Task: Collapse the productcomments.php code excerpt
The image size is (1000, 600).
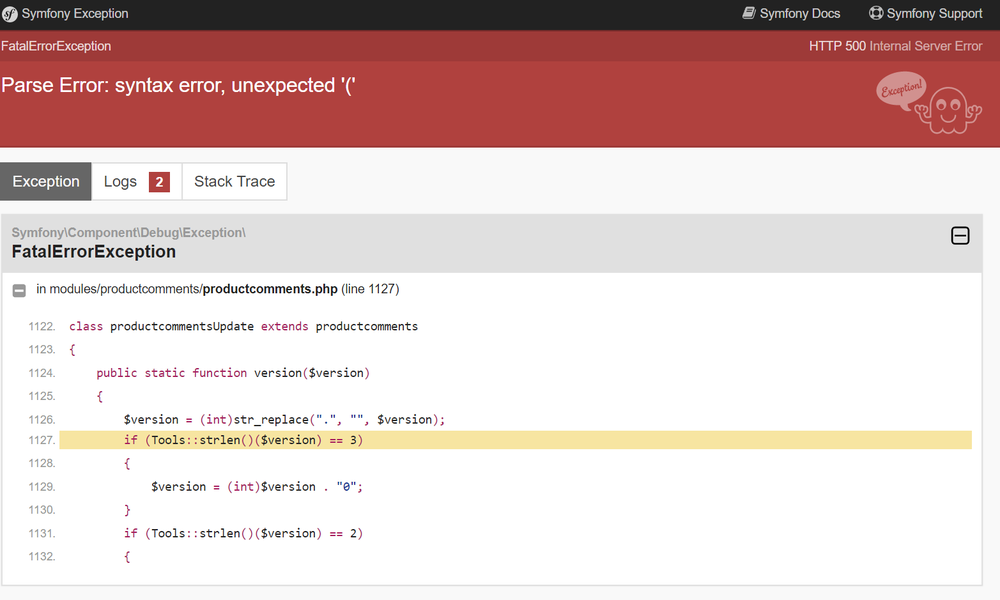Action: (x=19, y=290)
